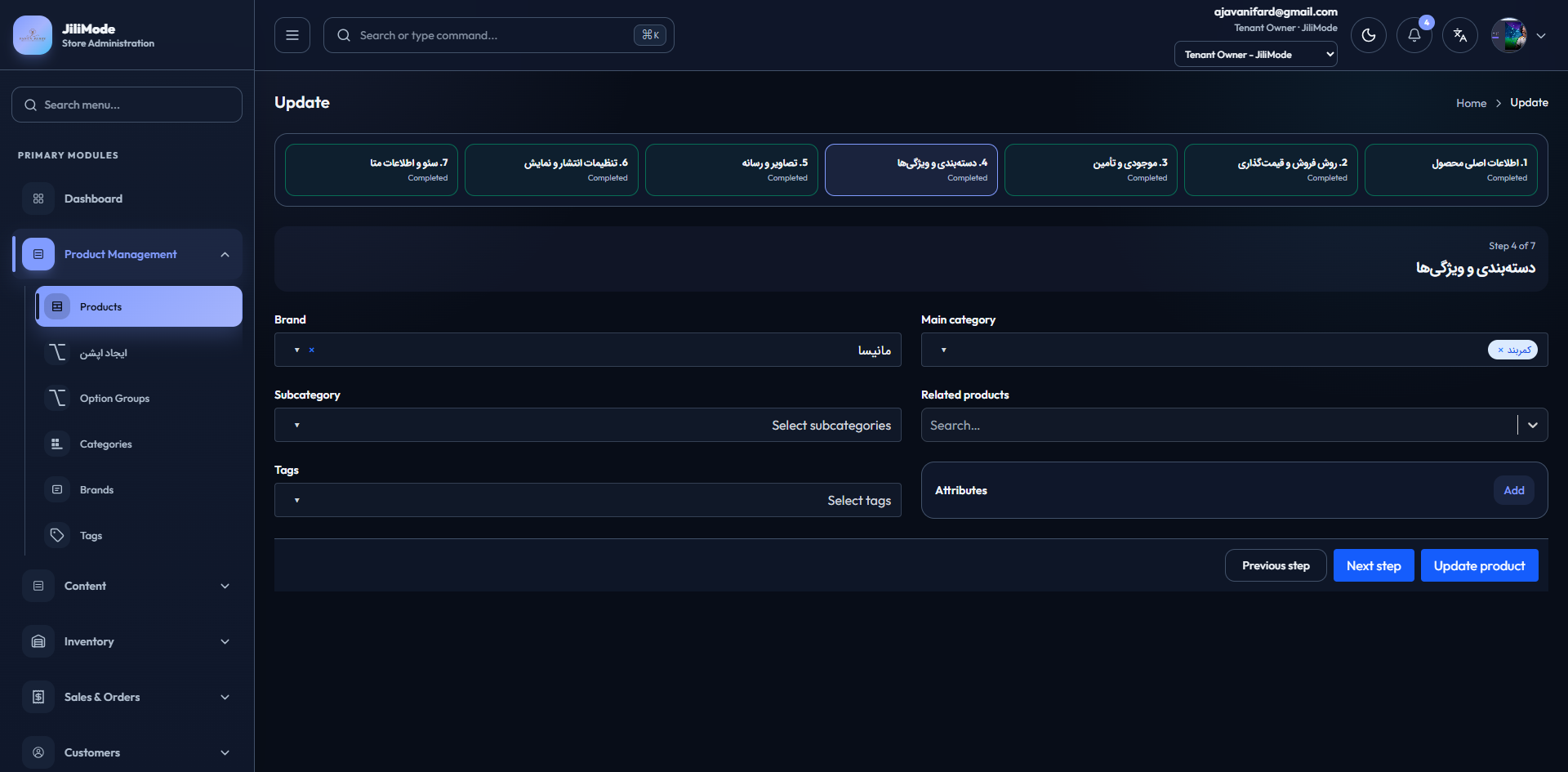Follow the Home breadcrumb link
The image size is (1568, 772).
1471,103
